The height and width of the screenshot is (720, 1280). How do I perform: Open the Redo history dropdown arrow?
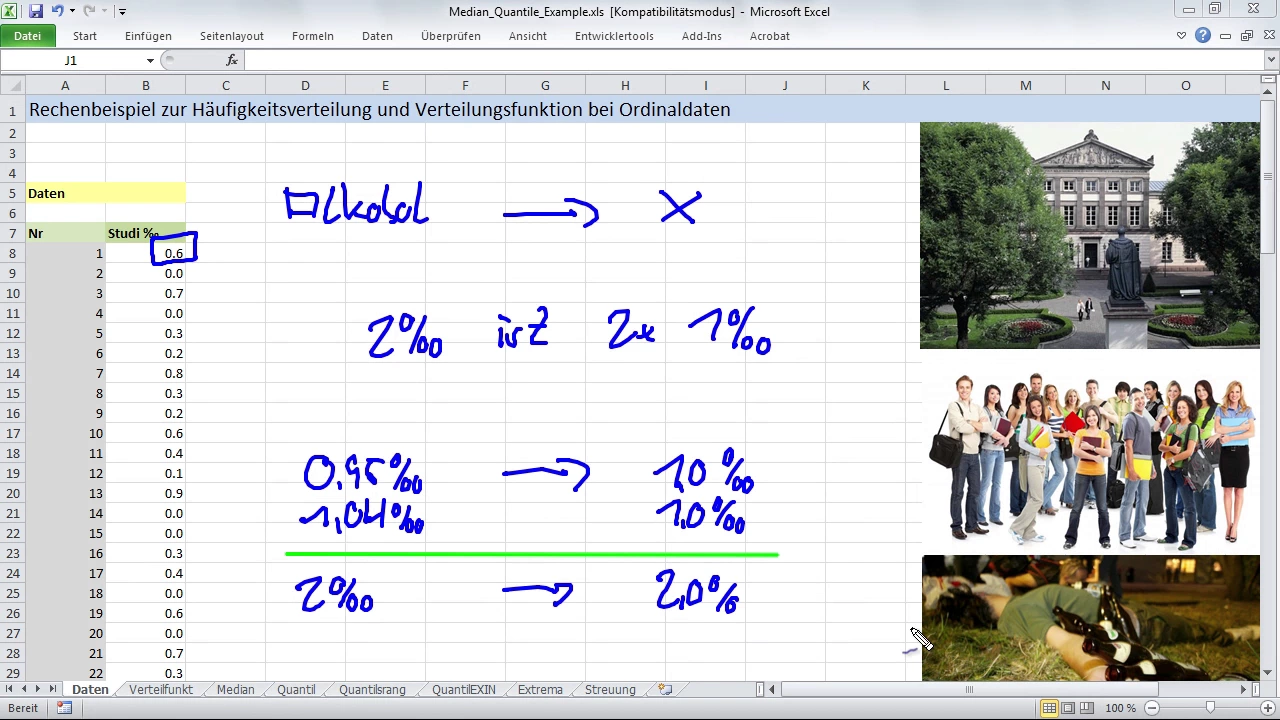coord(103,12)
